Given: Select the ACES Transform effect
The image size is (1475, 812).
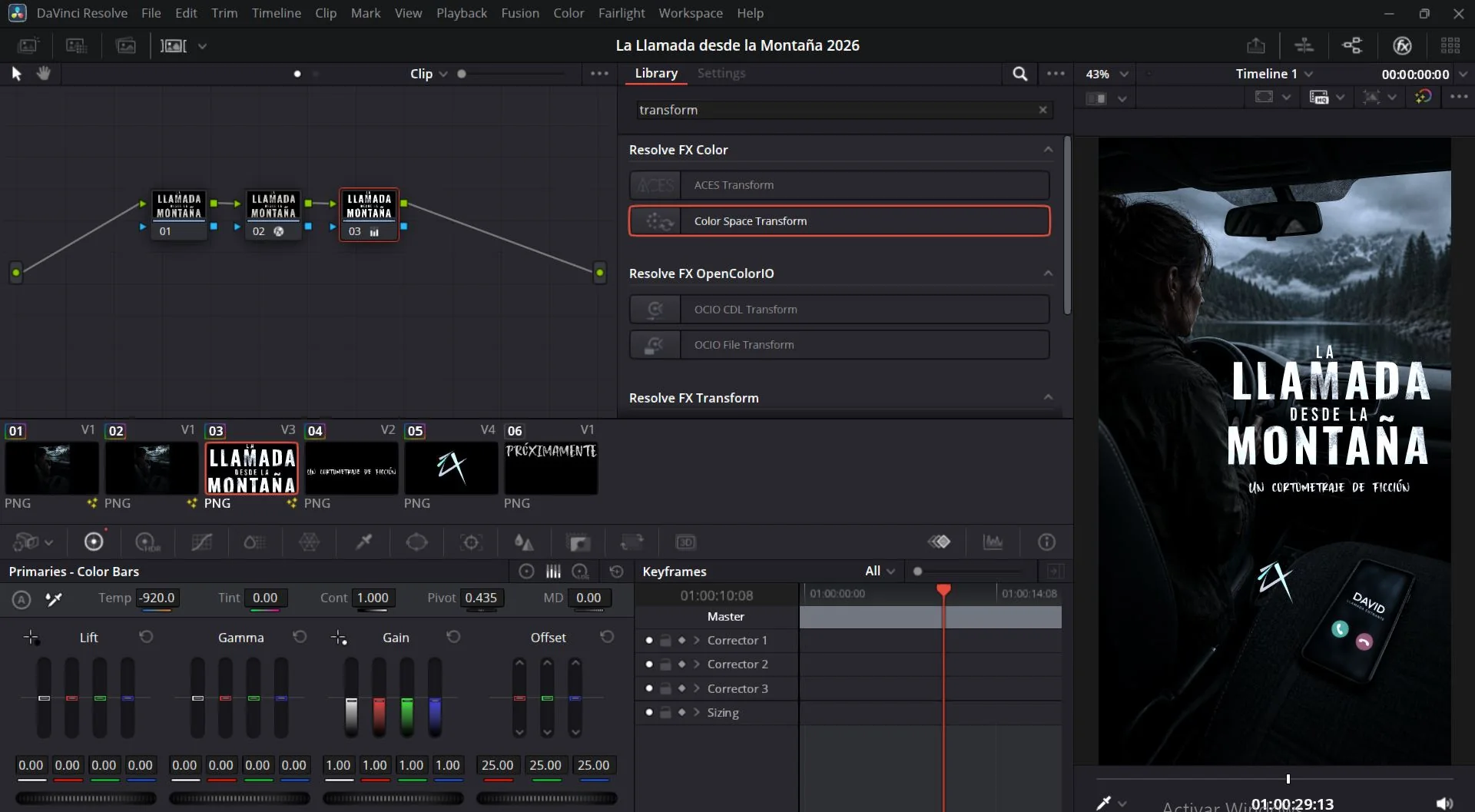Looking at the screenshot, I should point(839,185).
